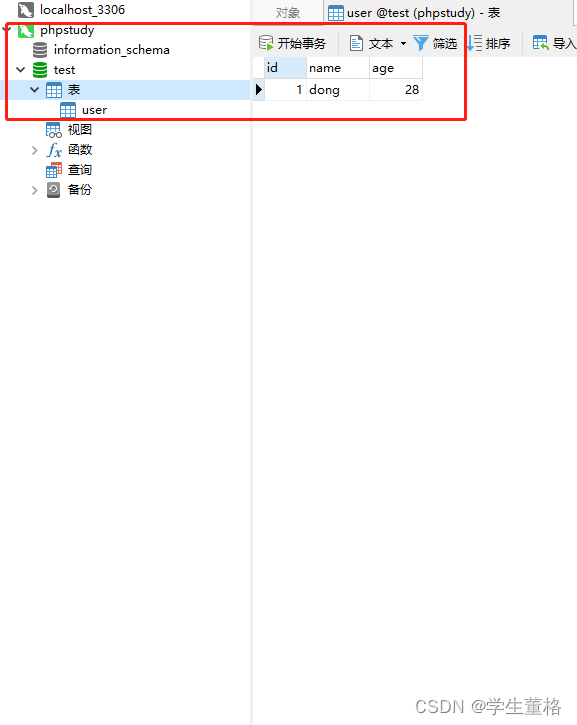
Task: Select the information_schema database icon
Action: pos(40,50)
